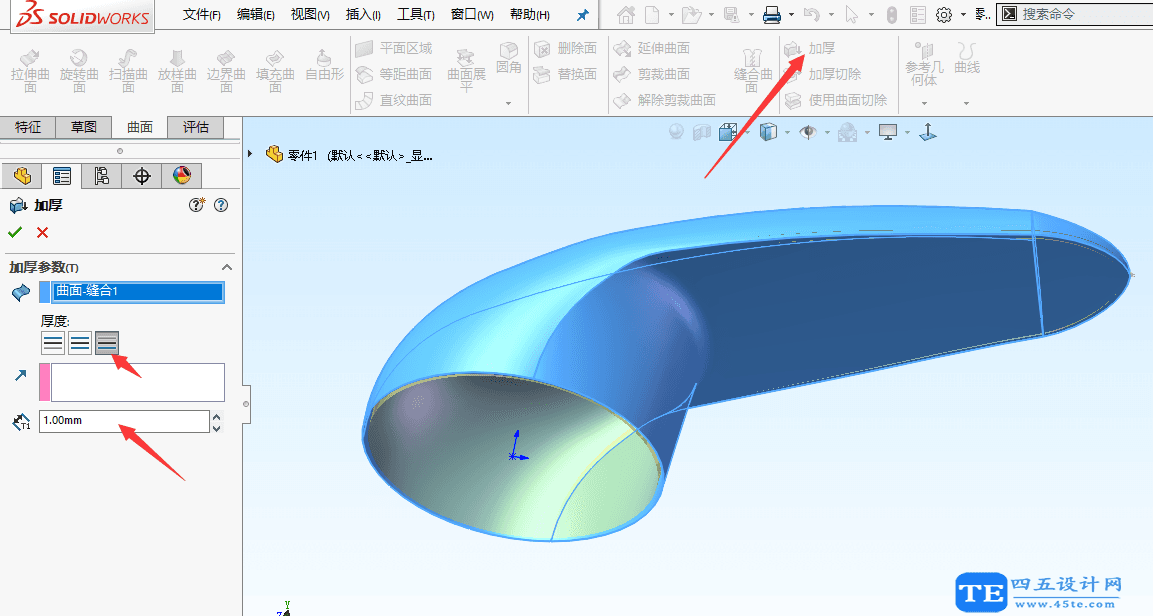Select the 侧边1 thickness direction option
Image resolution: width=1153 pixels, height=616 pixels.
[52, 342]
